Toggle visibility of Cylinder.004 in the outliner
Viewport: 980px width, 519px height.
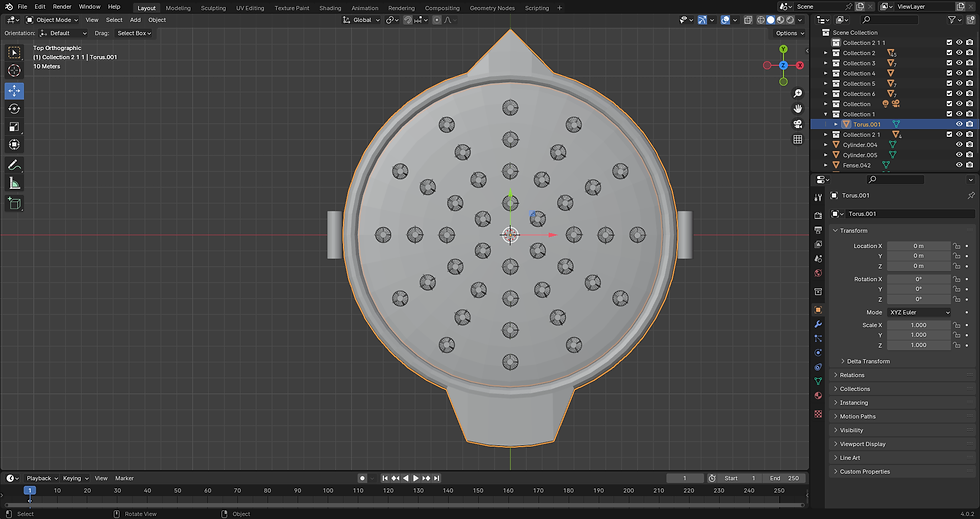click(x=958, y=145)
